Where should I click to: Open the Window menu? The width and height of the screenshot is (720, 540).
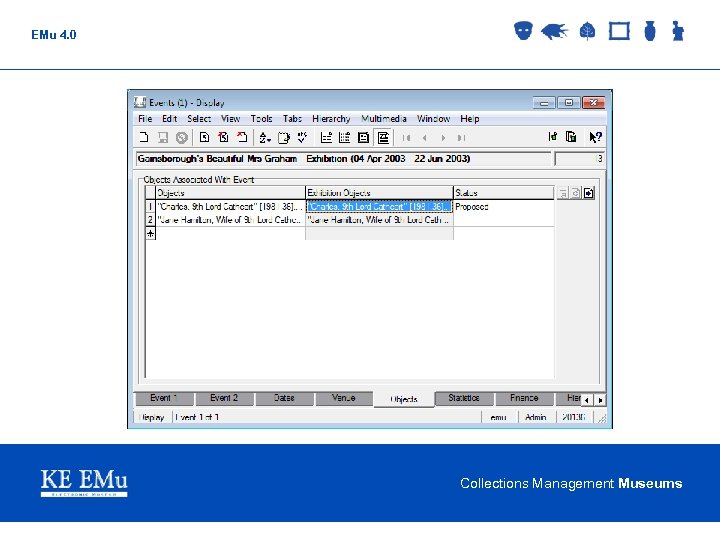pos(433,118)
